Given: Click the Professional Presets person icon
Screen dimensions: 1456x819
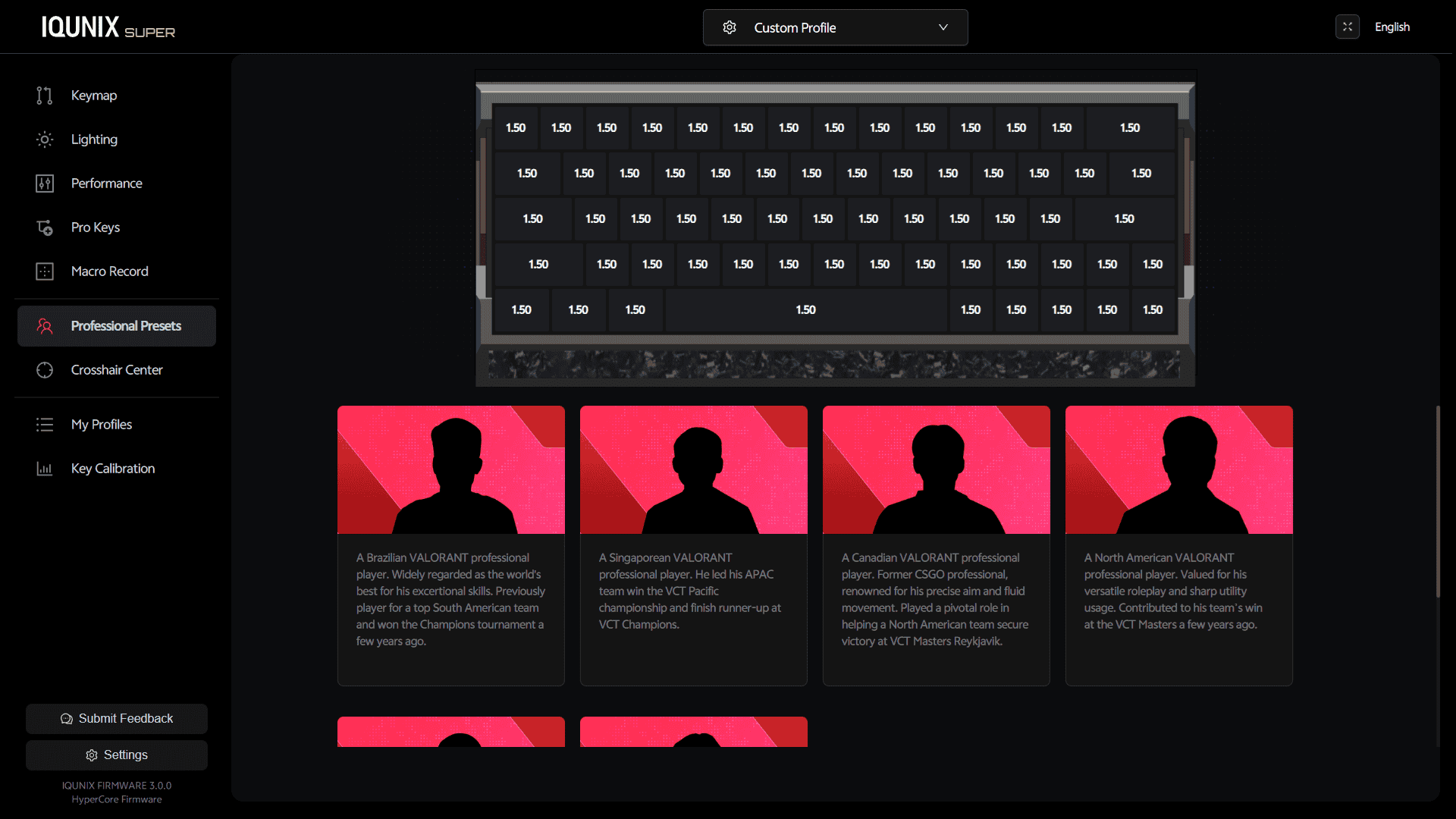Looking at the screenshot, I should [x=45, y=326].
